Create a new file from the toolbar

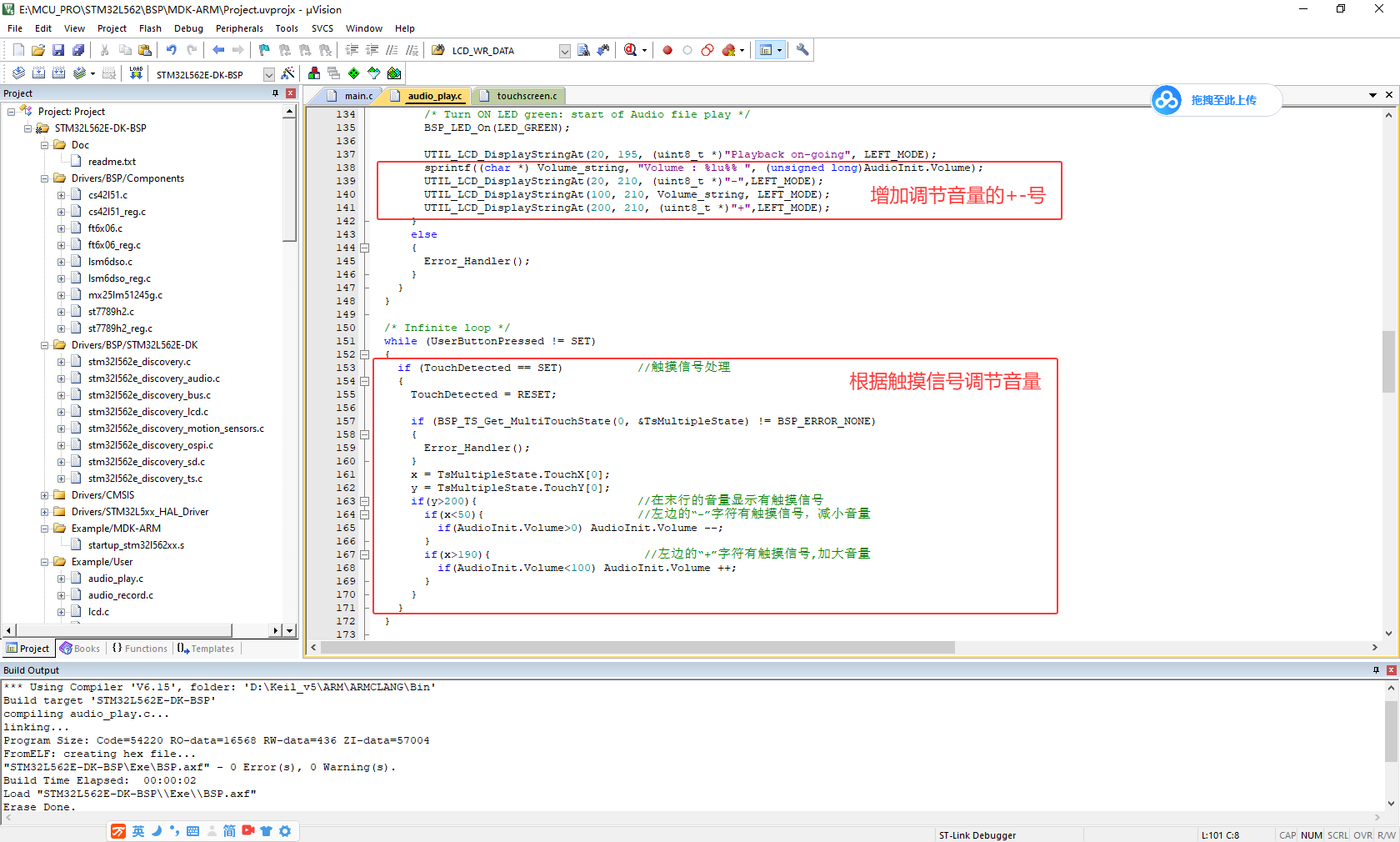(18, 50)
